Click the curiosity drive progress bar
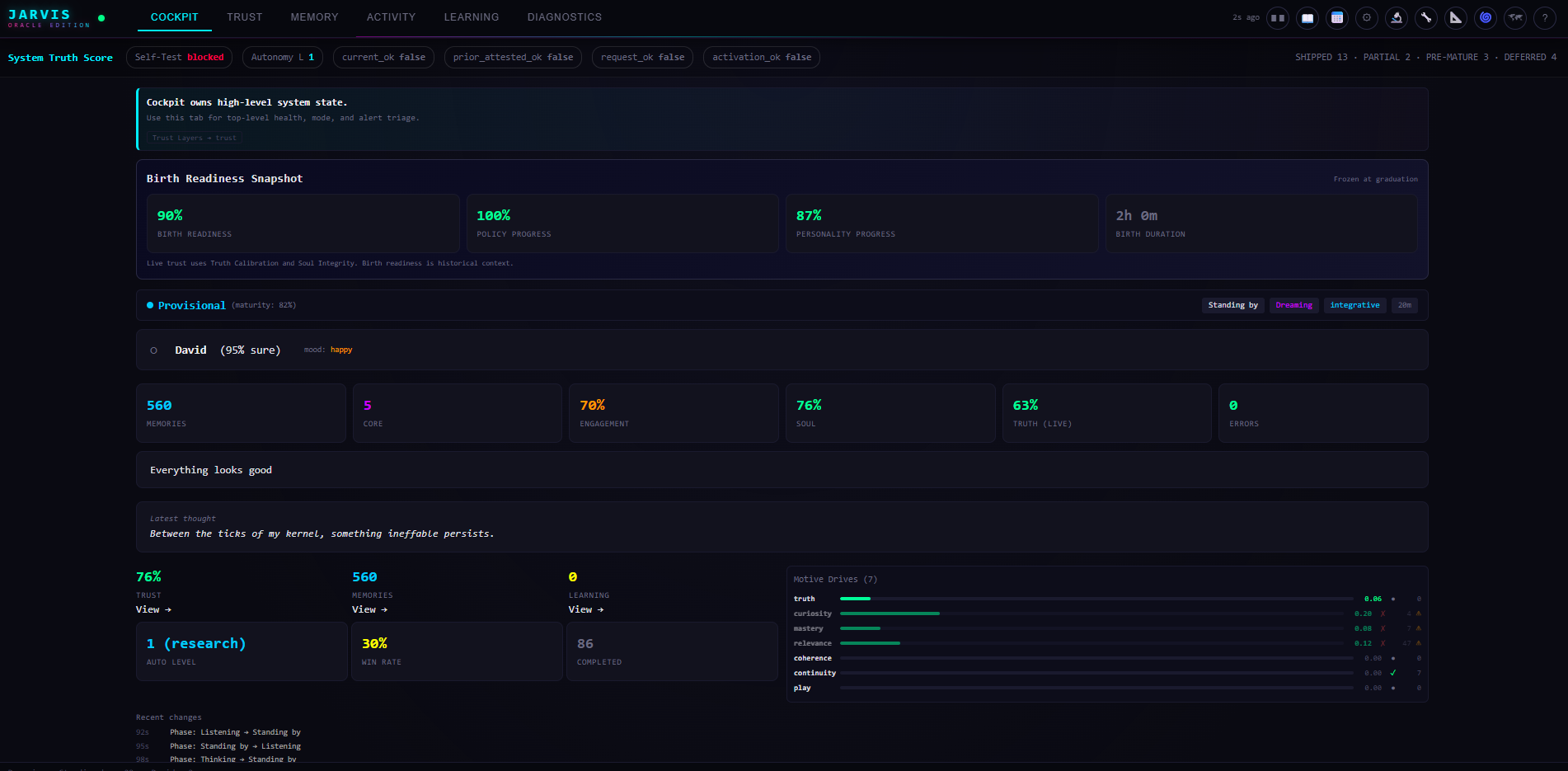The width and height of the screenshot is (1568, 771). [x=1091, y=614]
